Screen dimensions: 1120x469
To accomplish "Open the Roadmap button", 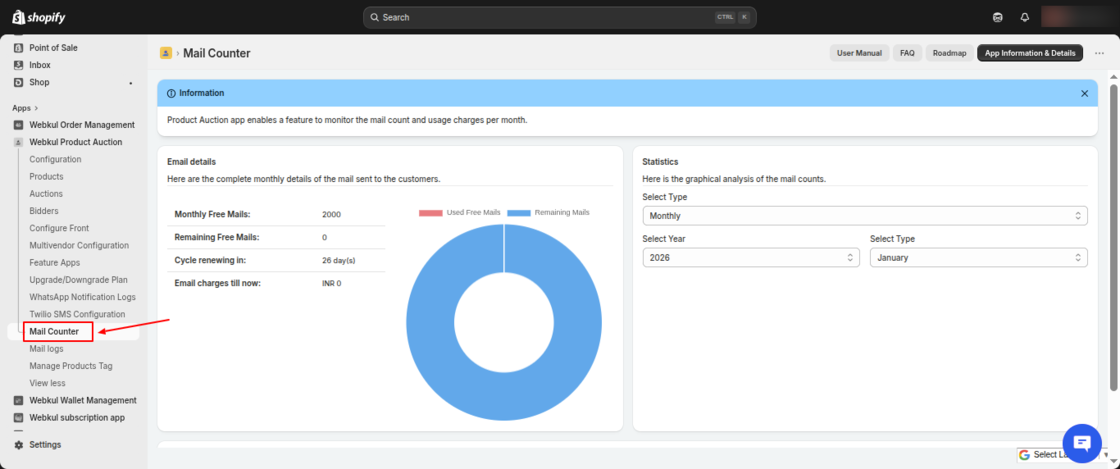I will [949, 53].
